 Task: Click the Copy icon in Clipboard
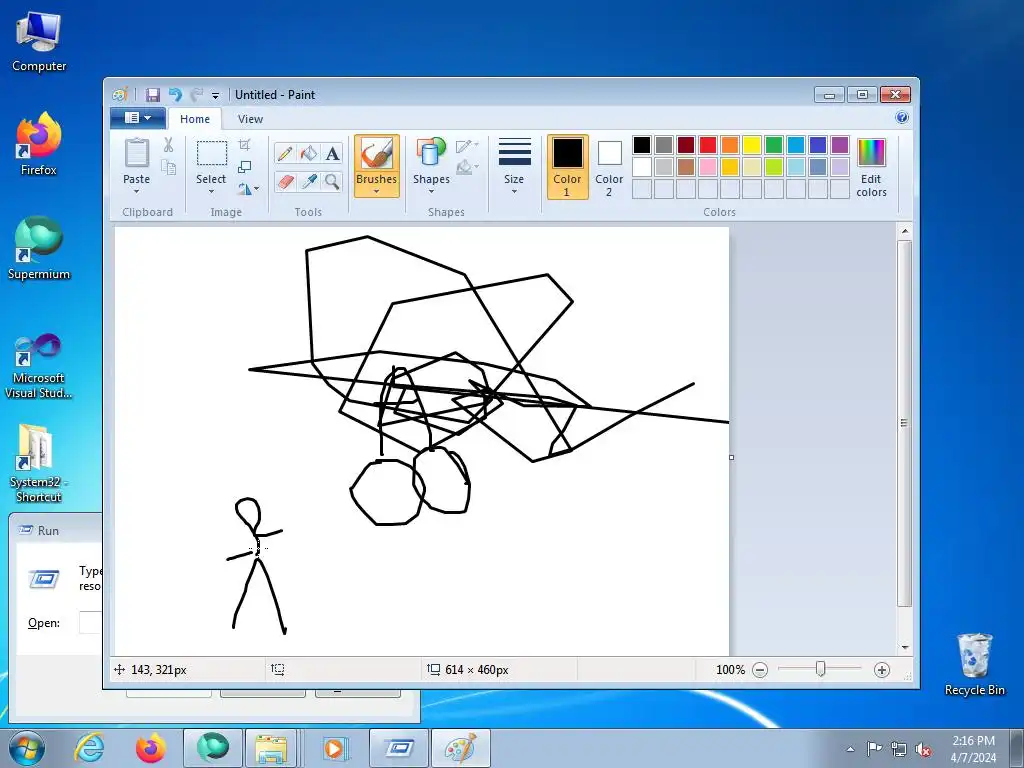(x=168, y=168)
